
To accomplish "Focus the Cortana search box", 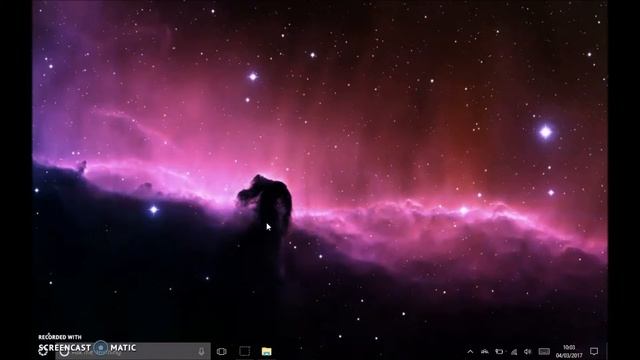I will click(133, 351).
